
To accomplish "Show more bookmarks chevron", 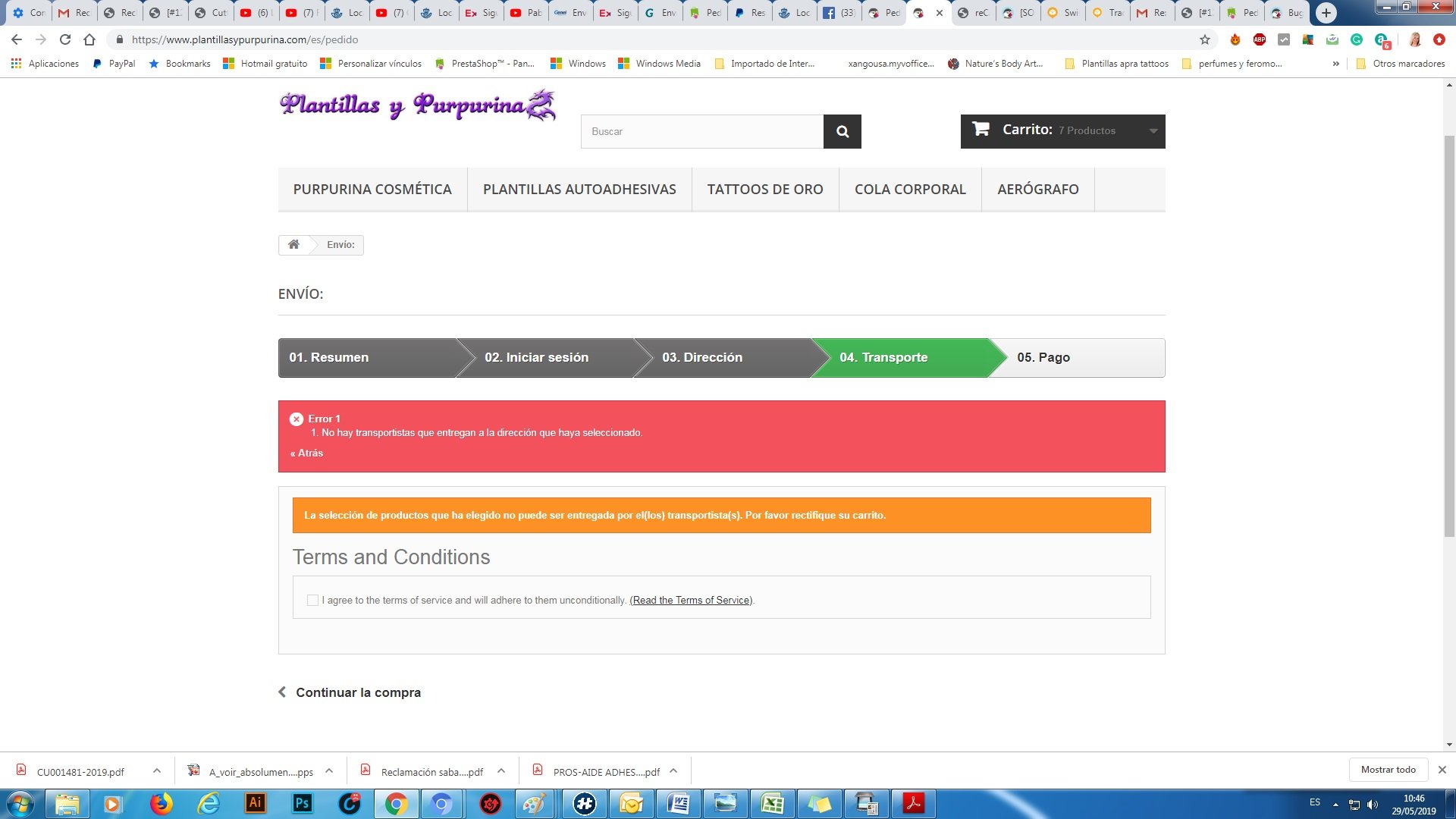I will pos(1335,64).
